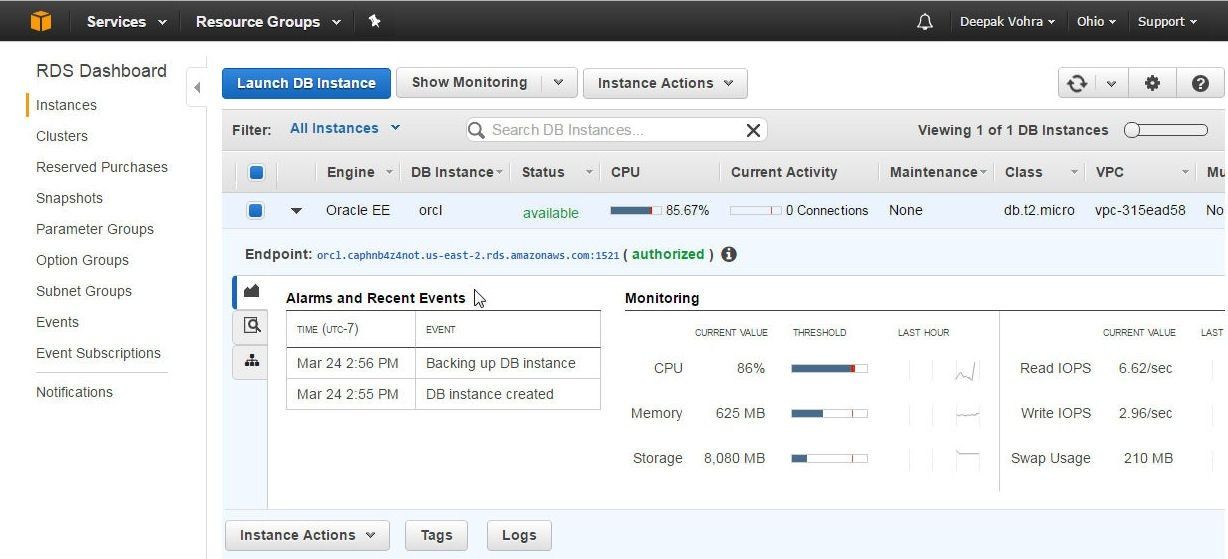Click the CPU 85.67% usage bar
This screenshot has width=1228, height=559.
coord(635,211)
